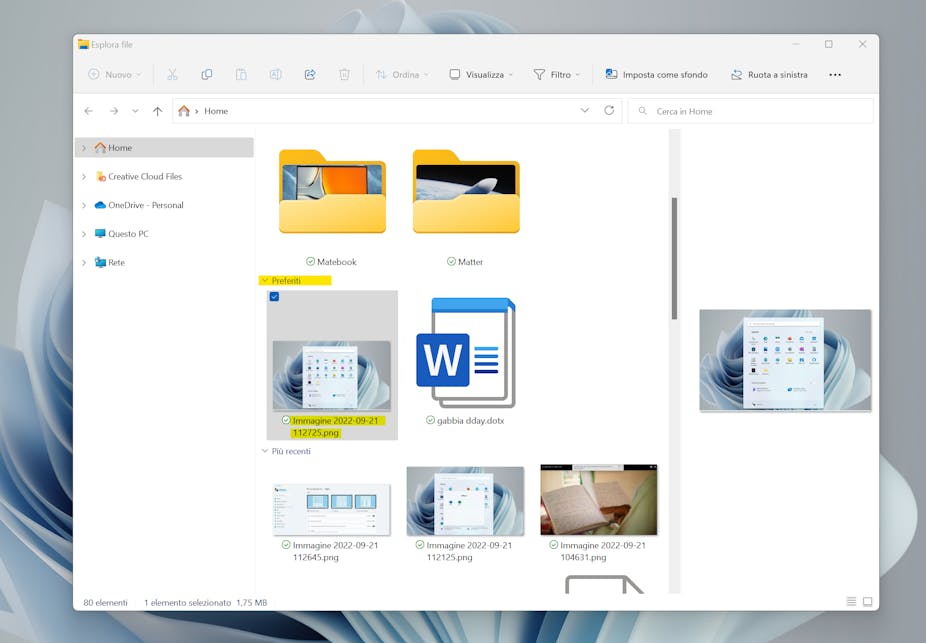Click the Refresh icon beside address bar
Image resolution: width=926 pixels, height=643 pixels.
pyautogui.click(x=609, y=111)
